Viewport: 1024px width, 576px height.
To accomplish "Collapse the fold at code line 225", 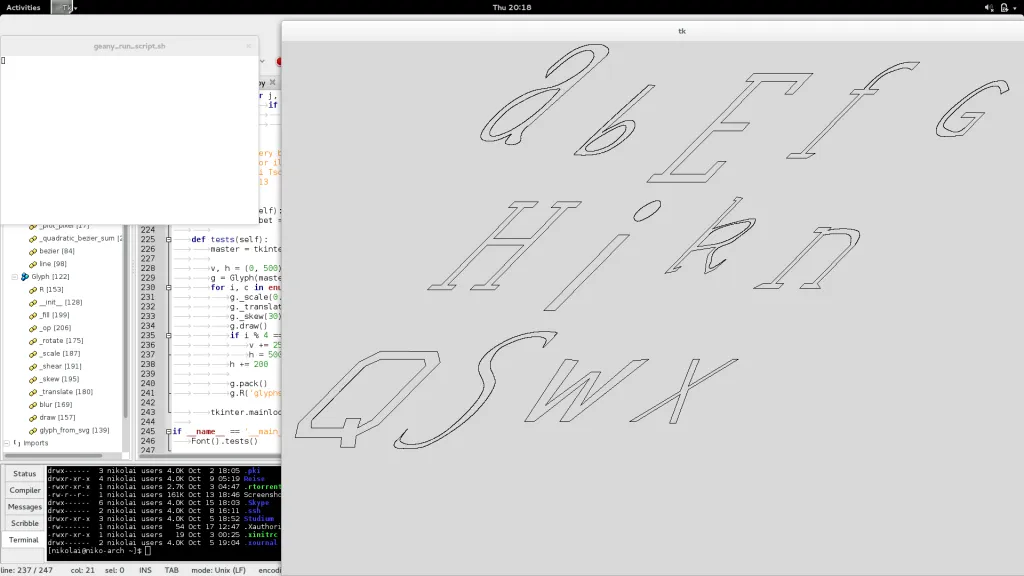I will [168, 240].
